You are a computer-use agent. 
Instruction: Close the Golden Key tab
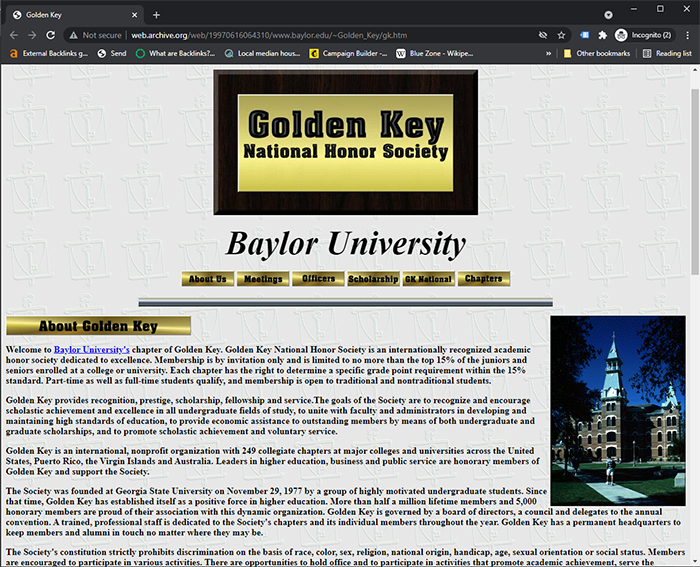pos(134,15)
